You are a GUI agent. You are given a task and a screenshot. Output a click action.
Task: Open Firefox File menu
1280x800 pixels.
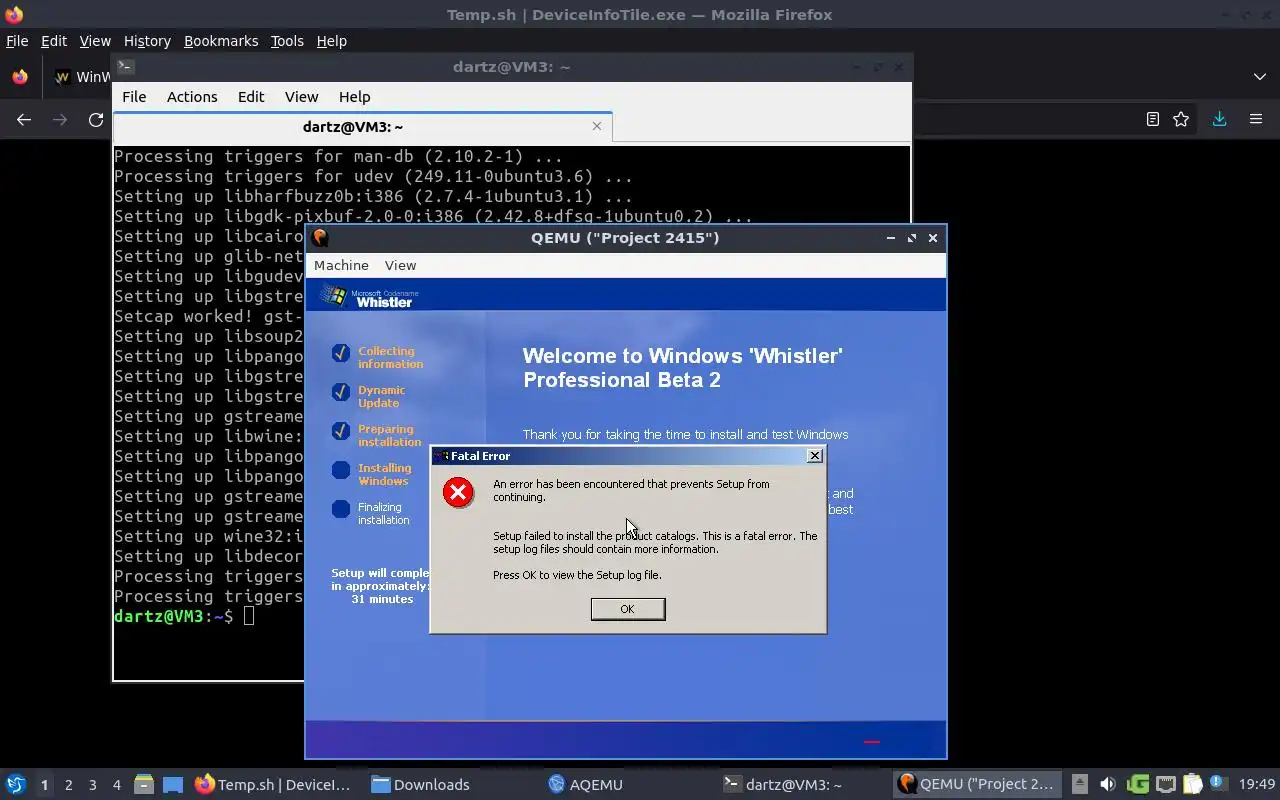click(x=17, y=41)
